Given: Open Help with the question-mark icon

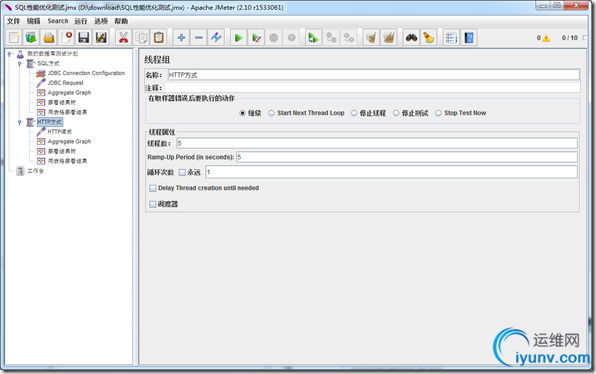Looking at the screenshot, I should (x=469, y=38).
